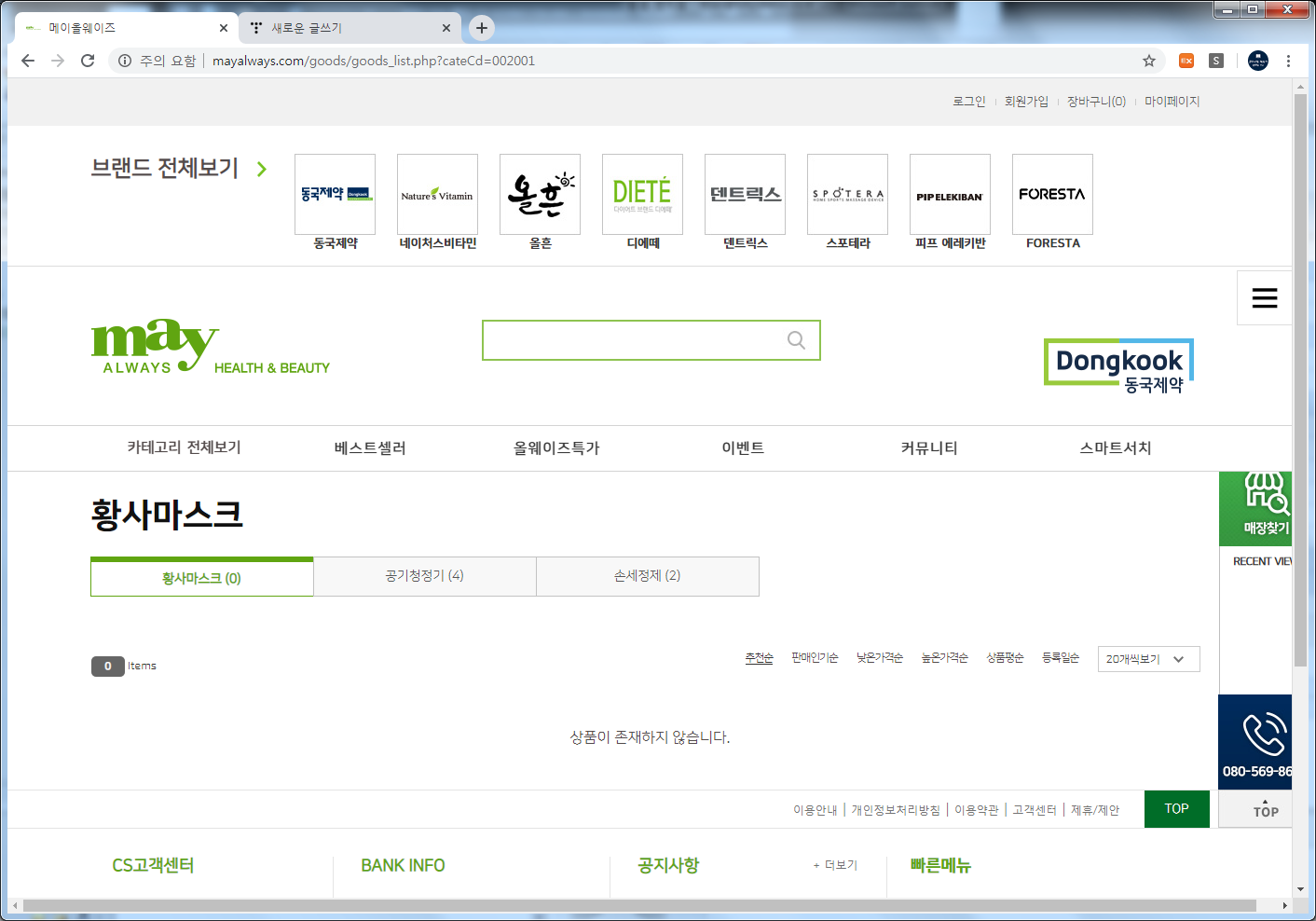Open 장바구니(0) cart link

1096,101
